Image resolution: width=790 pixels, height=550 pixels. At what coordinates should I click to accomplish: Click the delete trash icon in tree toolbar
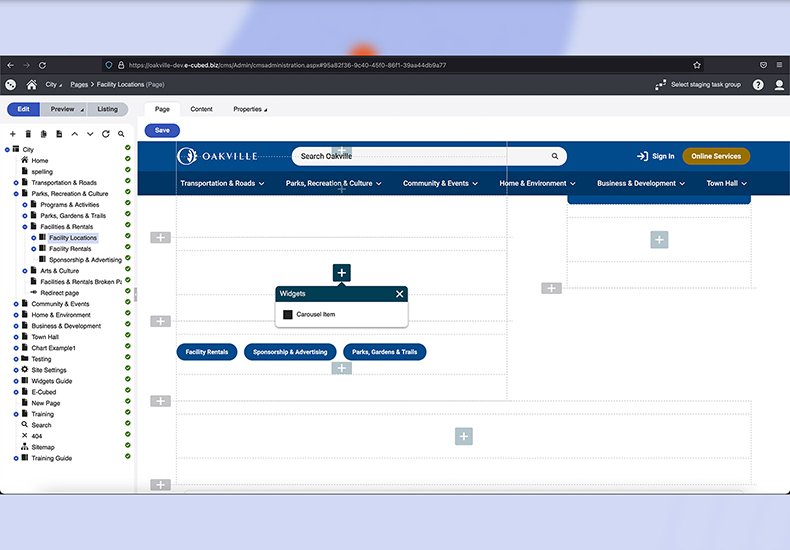pyautogui.click(x=28, y=134)
